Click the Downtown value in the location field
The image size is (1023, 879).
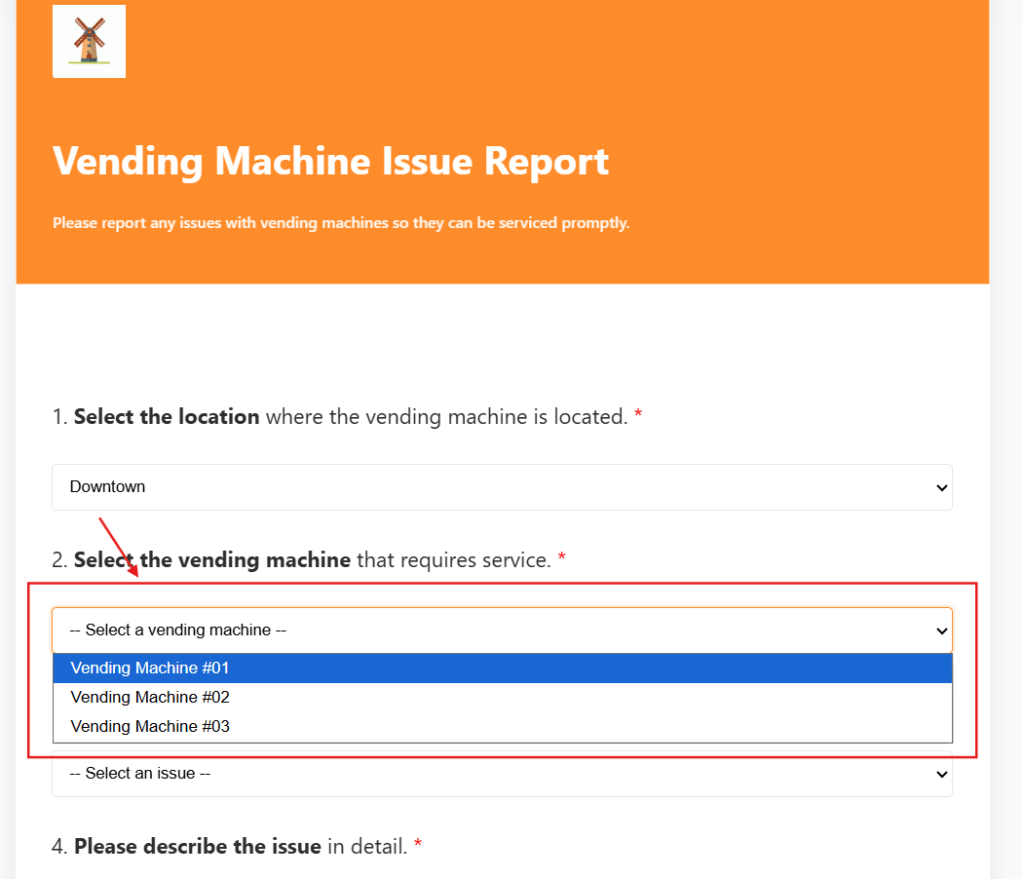tap(107, 487)
